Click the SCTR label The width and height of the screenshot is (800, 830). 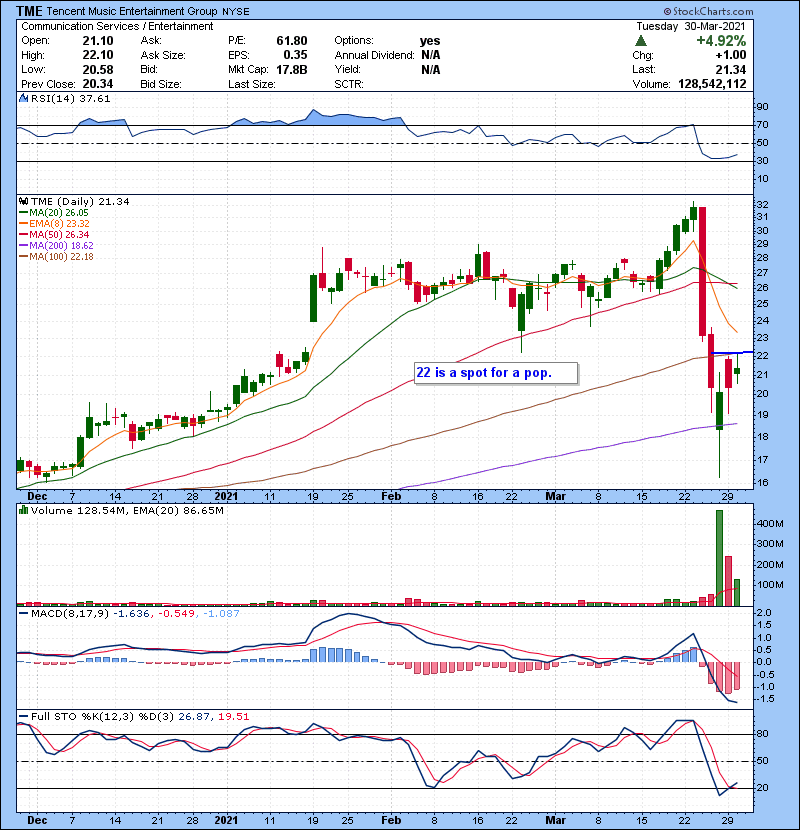349,84
